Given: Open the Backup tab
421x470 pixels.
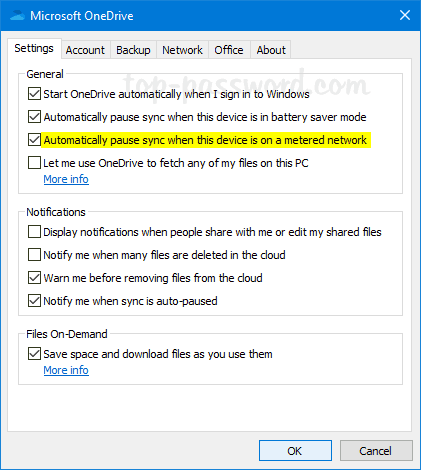Looking at the screenshot, I should click(133, 50).
